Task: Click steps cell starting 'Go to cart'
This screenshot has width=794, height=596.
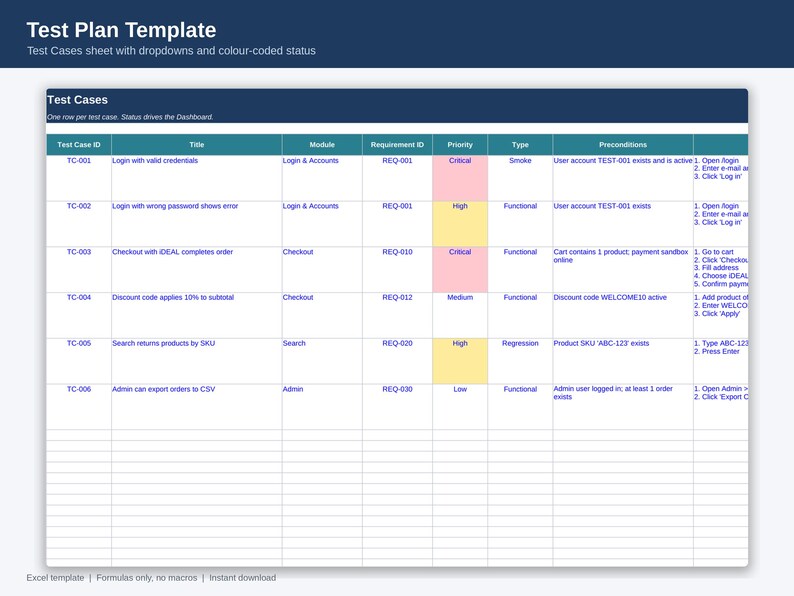Action: pyautogui.click(x=721, y=270)
